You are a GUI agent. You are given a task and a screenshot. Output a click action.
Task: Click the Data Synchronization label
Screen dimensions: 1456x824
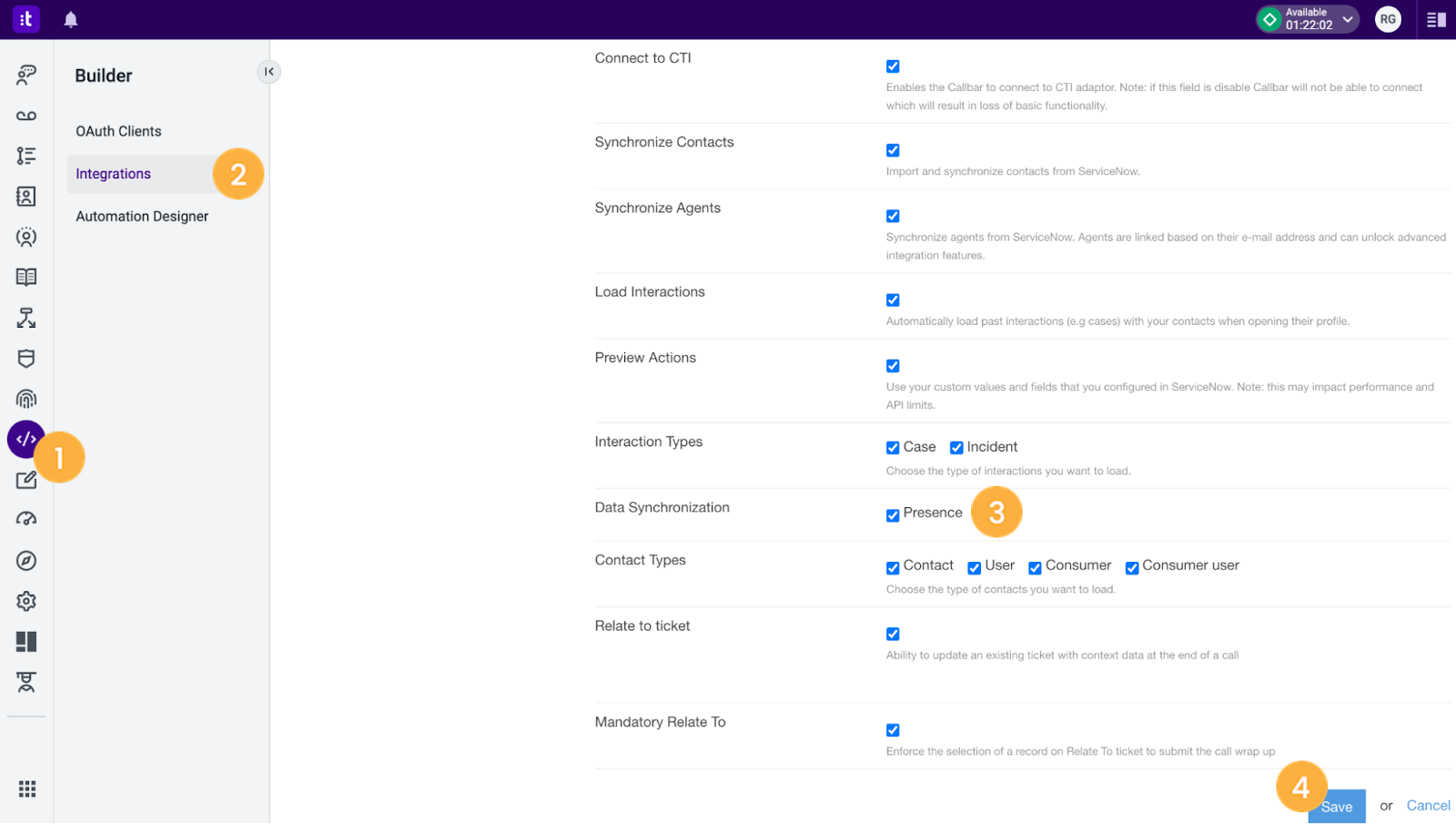click(662, 507)
